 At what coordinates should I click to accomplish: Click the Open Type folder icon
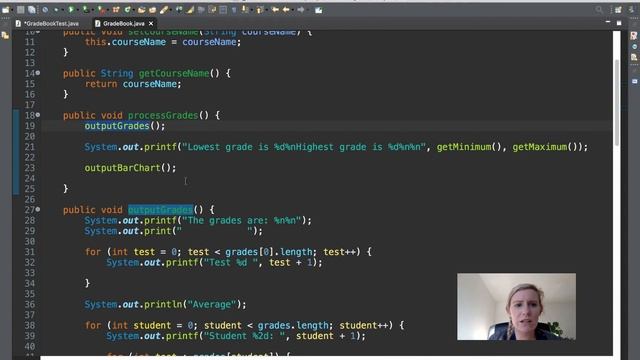coord(142,10)
